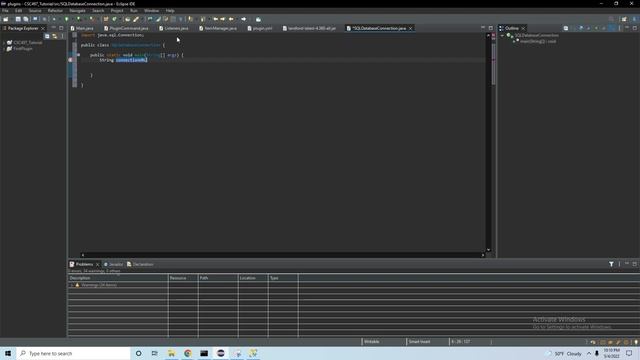Viewport: 640px width, 360px height.
Task: Switch to the Javadoc tab
Action: click(x=113, y=264)
